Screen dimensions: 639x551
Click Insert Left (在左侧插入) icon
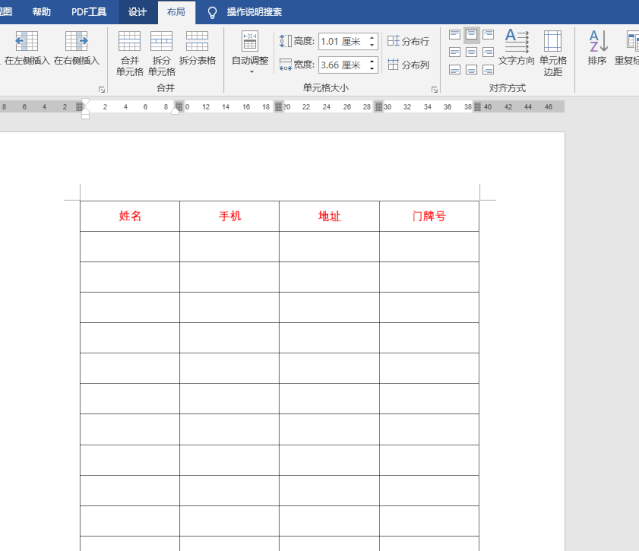tap(27, 41)
